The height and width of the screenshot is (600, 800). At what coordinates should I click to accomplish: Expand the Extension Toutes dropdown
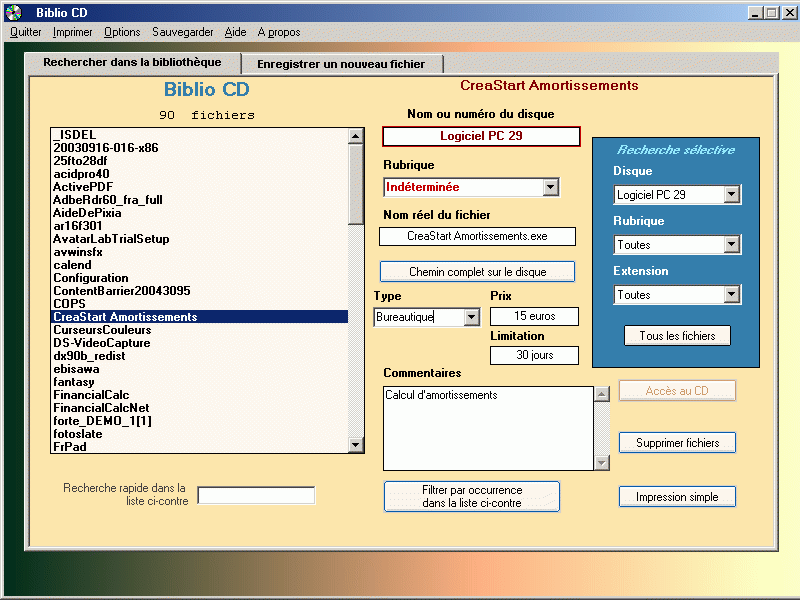[x=731, y=294]
